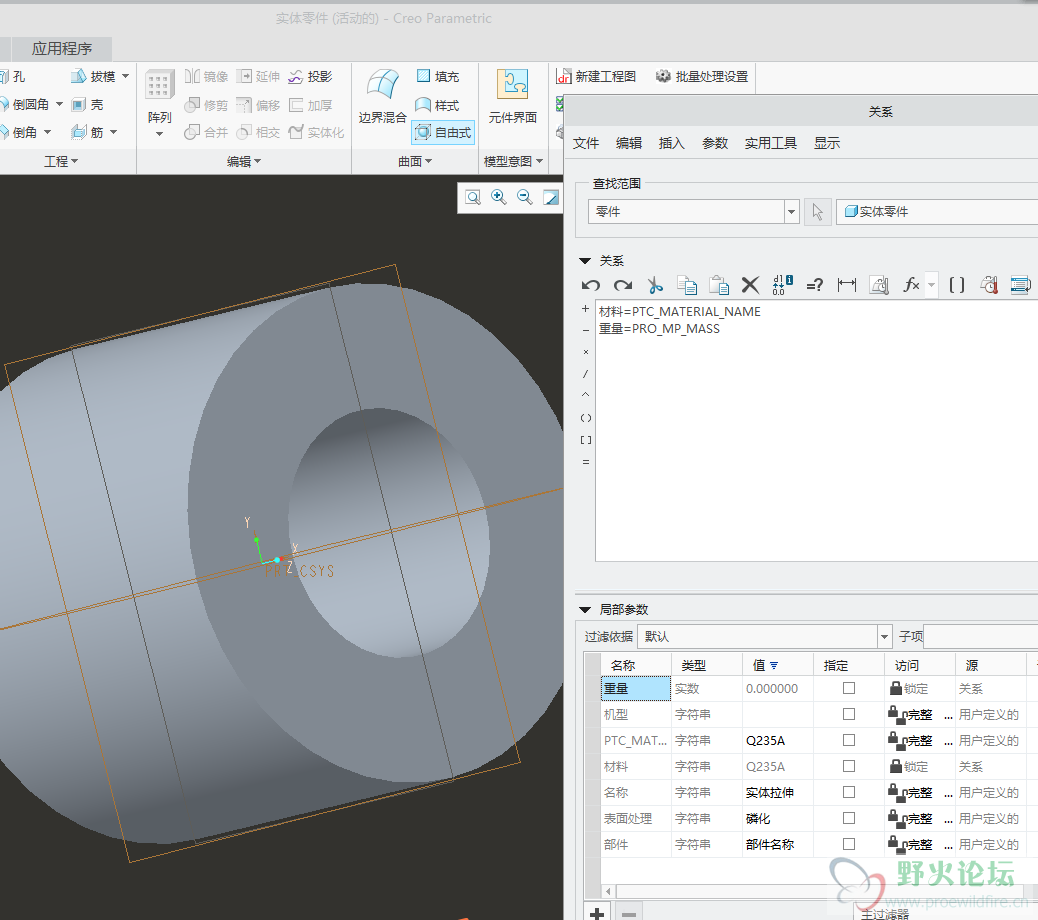This screenshot has width=1038, height=920.
Task: Collapse the 关系 section expander
Action: [585, 261]
